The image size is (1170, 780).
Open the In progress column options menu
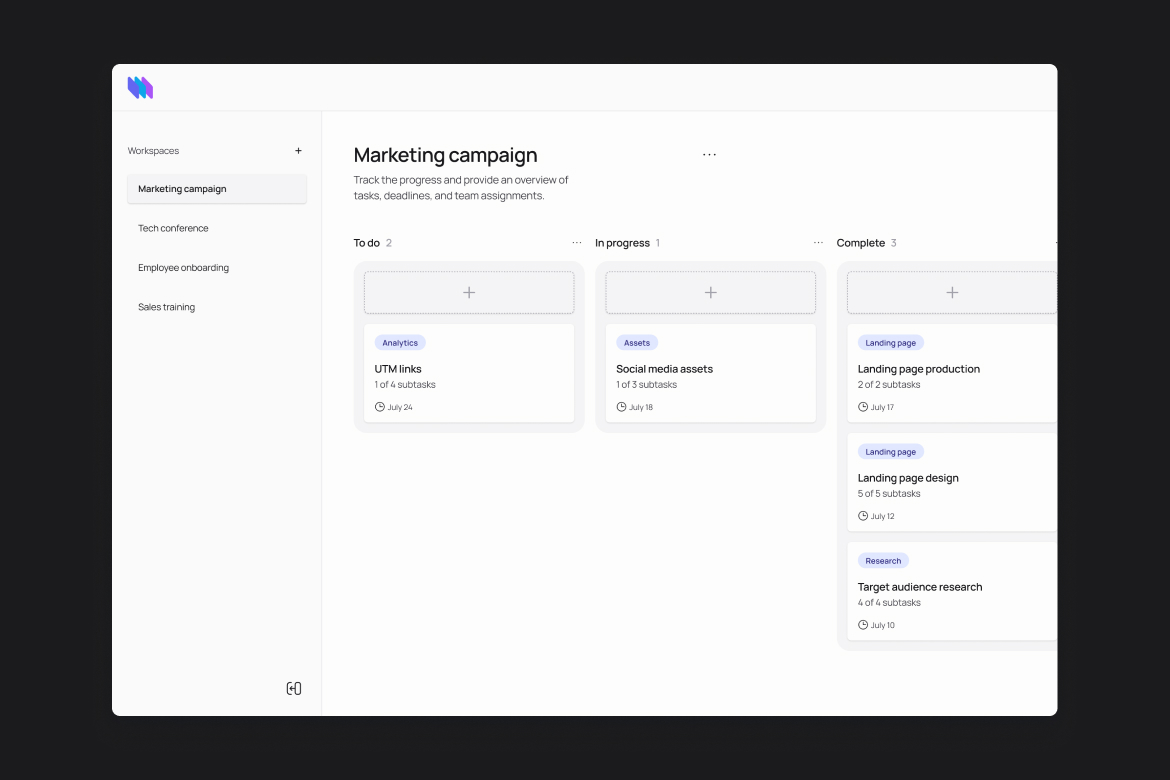[x=818, y=242]
